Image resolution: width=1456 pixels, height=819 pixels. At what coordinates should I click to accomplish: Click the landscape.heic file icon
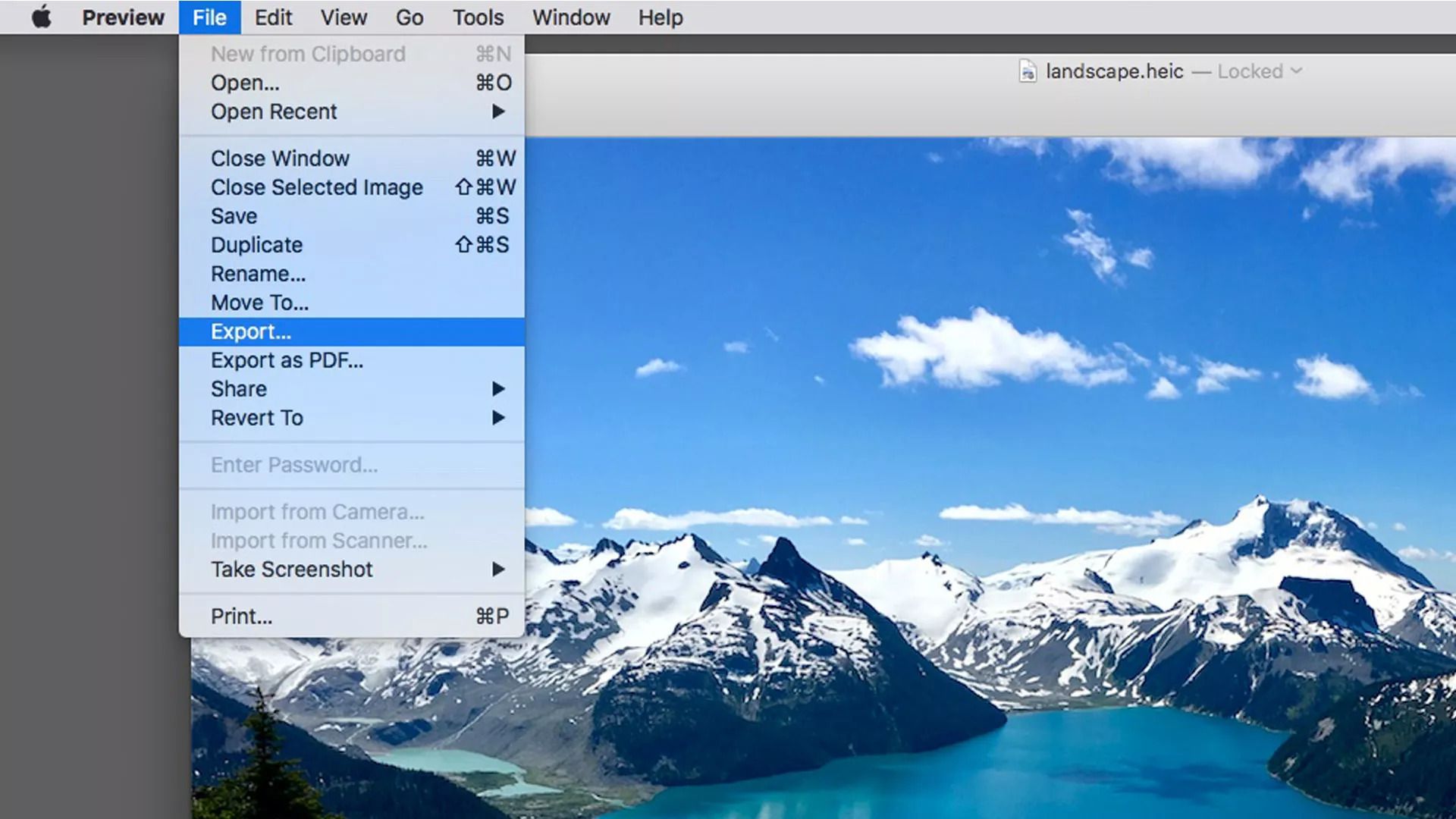pos(1028,71)
